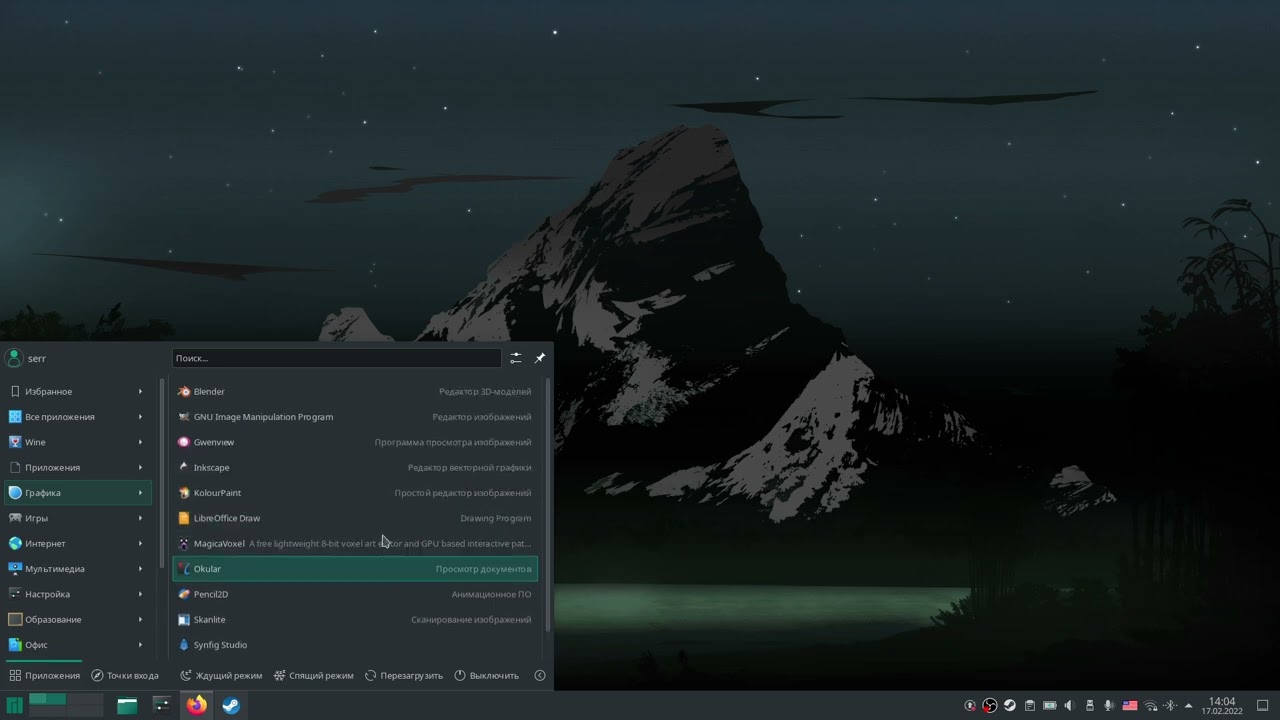
Task: Open the menu settings configure icon
Action: (x=516, y=358)
